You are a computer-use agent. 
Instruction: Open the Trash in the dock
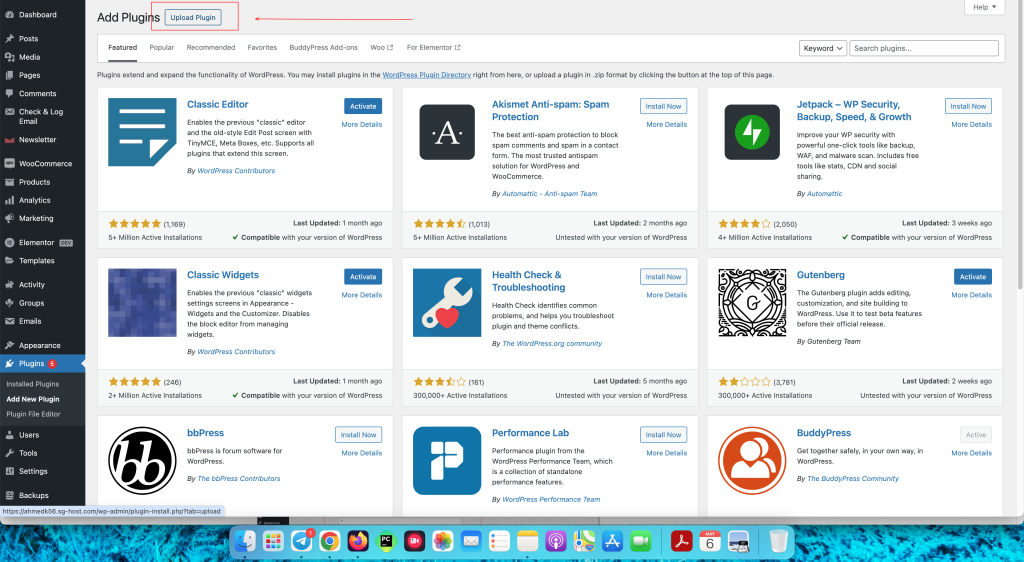pyautogui.click(x=778, y=540)
